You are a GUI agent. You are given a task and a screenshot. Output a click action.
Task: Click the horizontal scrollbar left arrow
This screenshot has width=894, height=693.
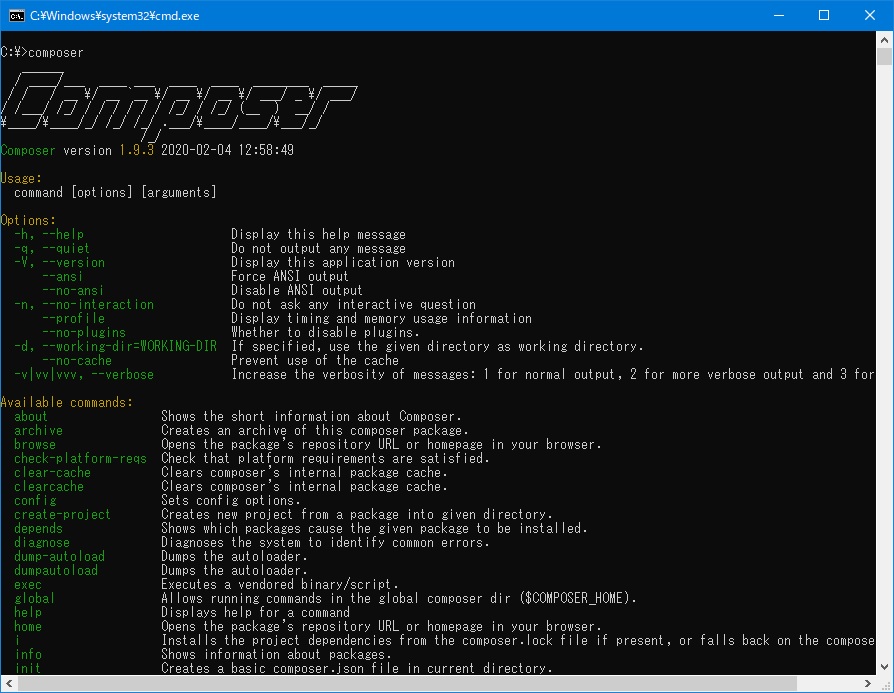(9, 683)
